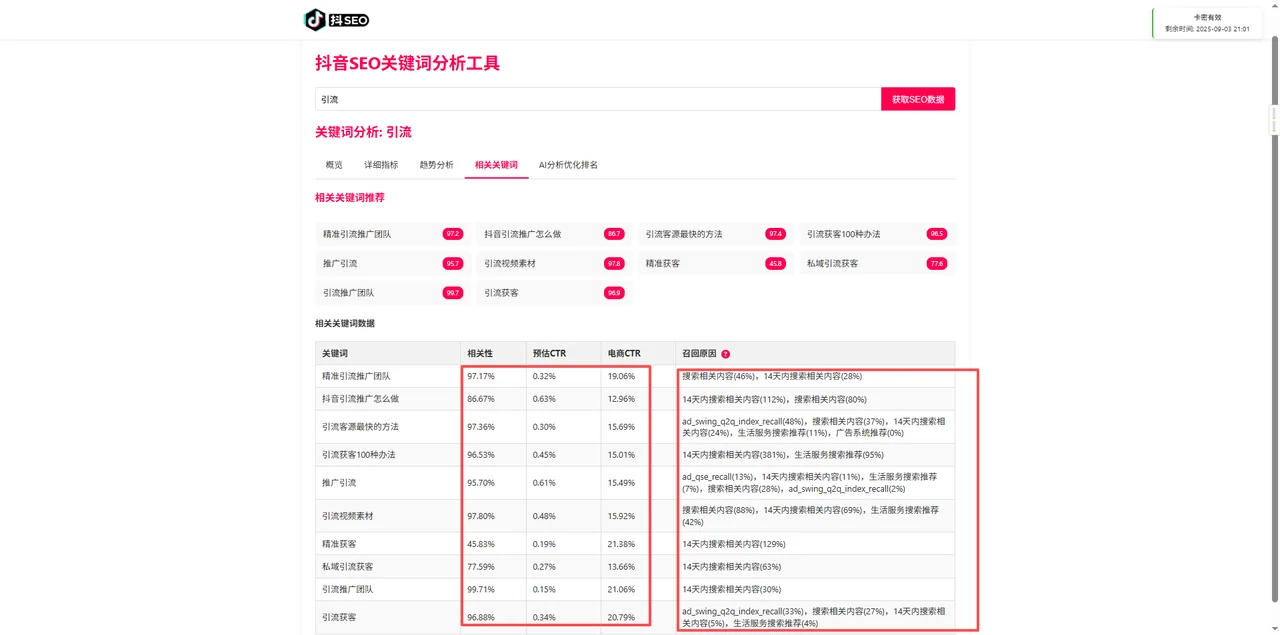Click table row 私域引流获客

635,567
